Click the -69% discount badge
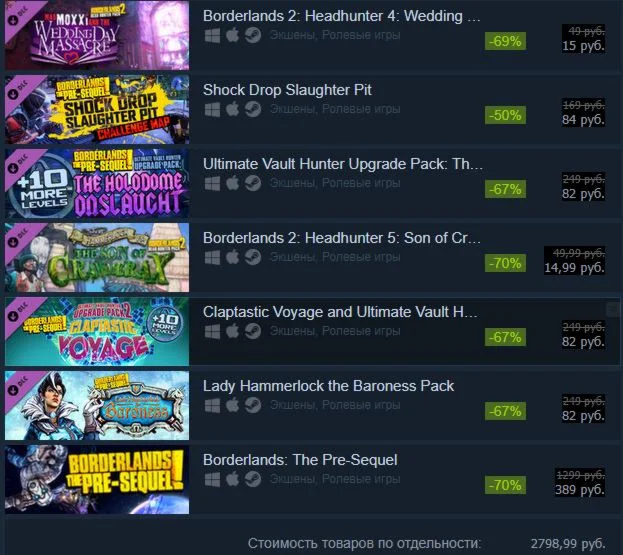The height and width of the screenshot is (555, 623). point(505,41)
